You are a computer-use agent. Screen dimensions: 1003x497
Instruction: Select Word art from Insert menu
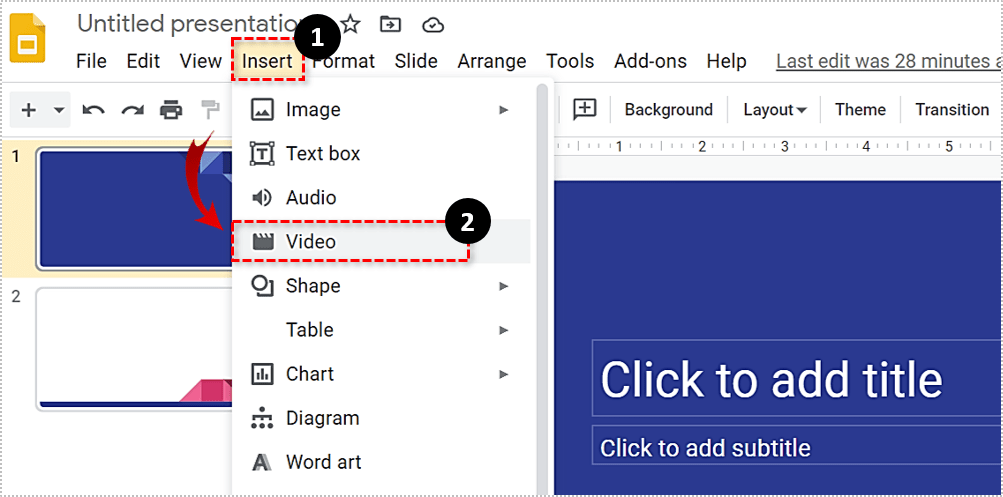tap(323, 462)
